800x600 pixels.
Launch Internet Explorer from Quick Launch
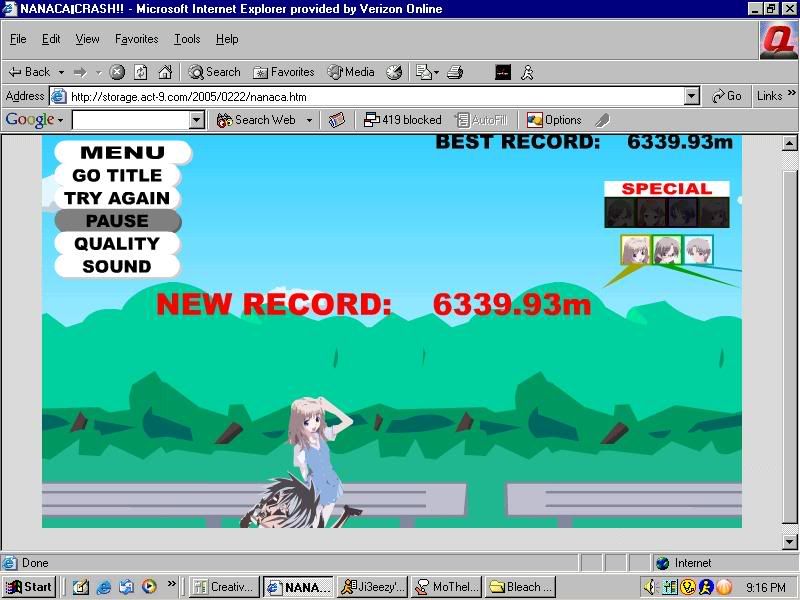[104, 587]
